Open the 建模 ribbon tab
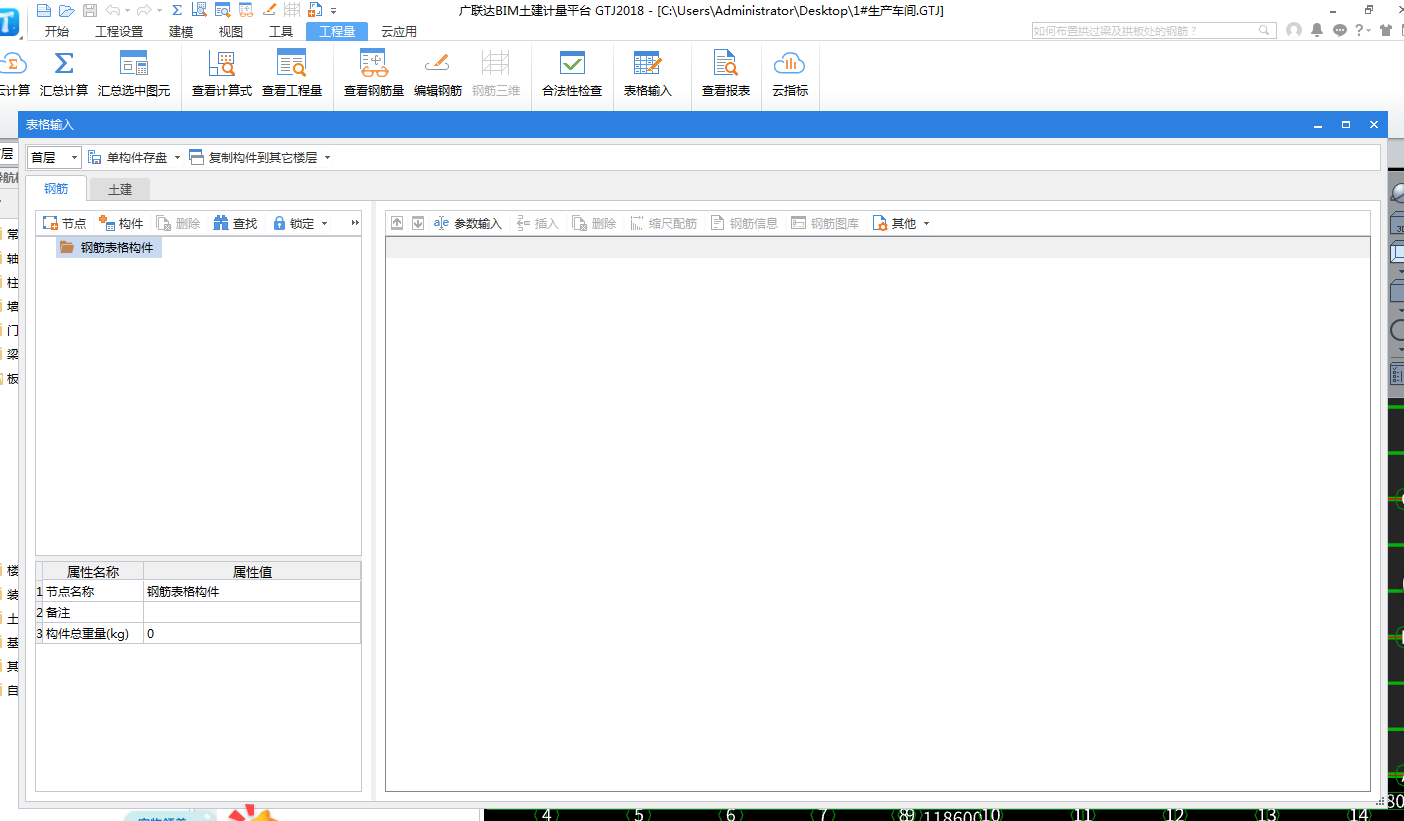1404x821 pixels. [181, 31]
